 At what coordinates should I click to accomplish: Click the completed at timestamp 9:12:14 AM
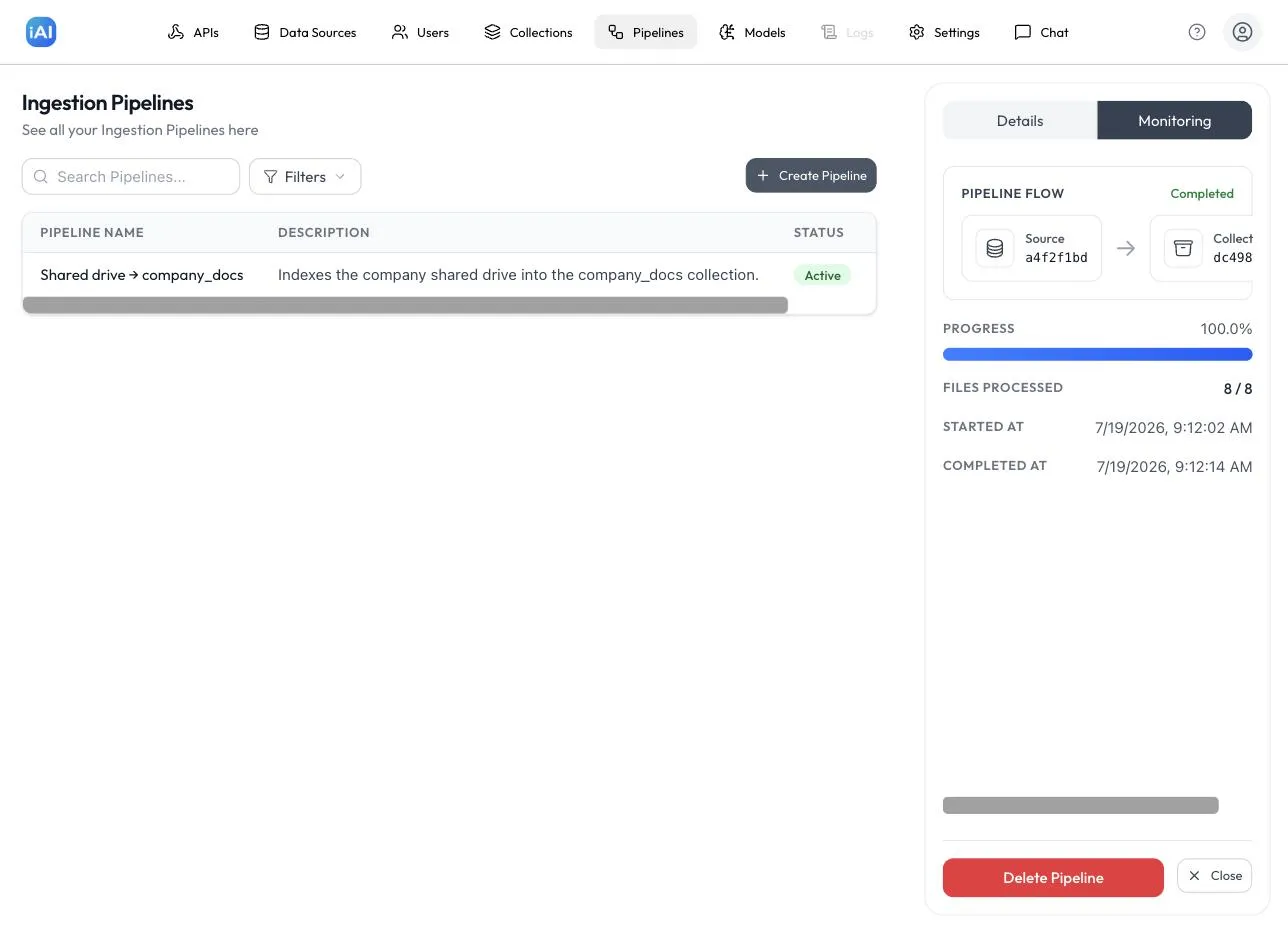tap(1174, 467)
